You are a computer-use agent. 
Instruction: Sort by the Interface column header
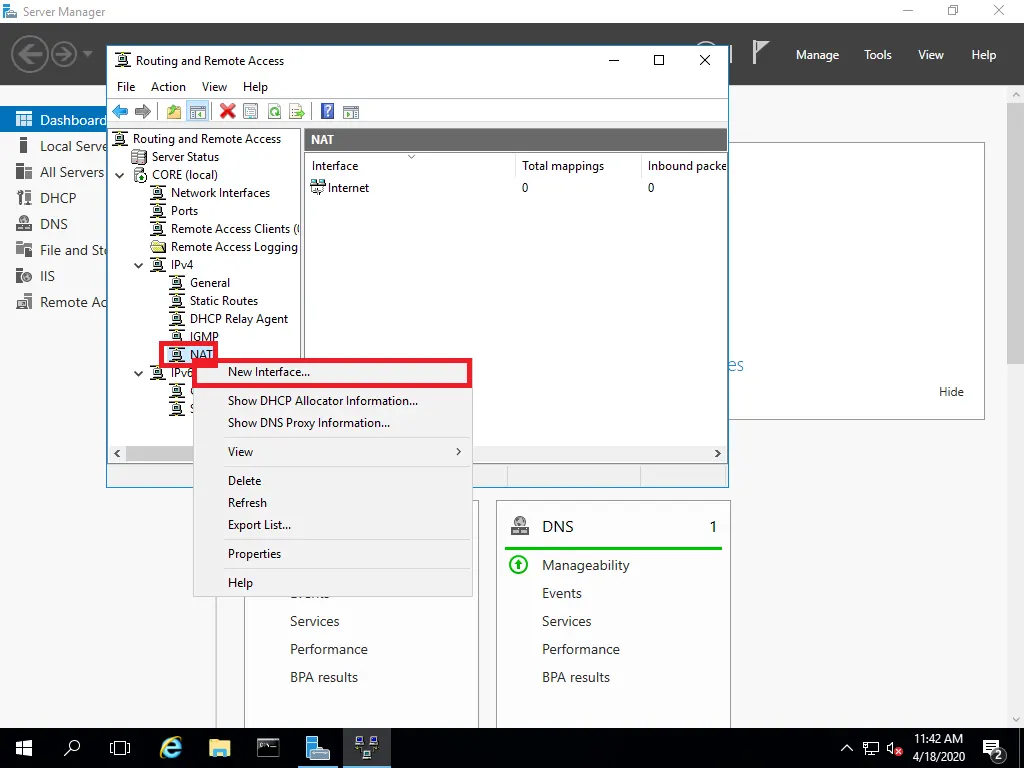click(x=410, y=166)
